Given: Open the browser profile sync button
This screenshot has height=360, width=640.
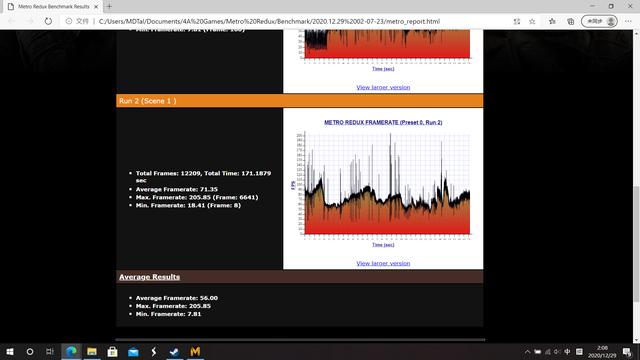Looking at the screenshot, I should 599,21.
